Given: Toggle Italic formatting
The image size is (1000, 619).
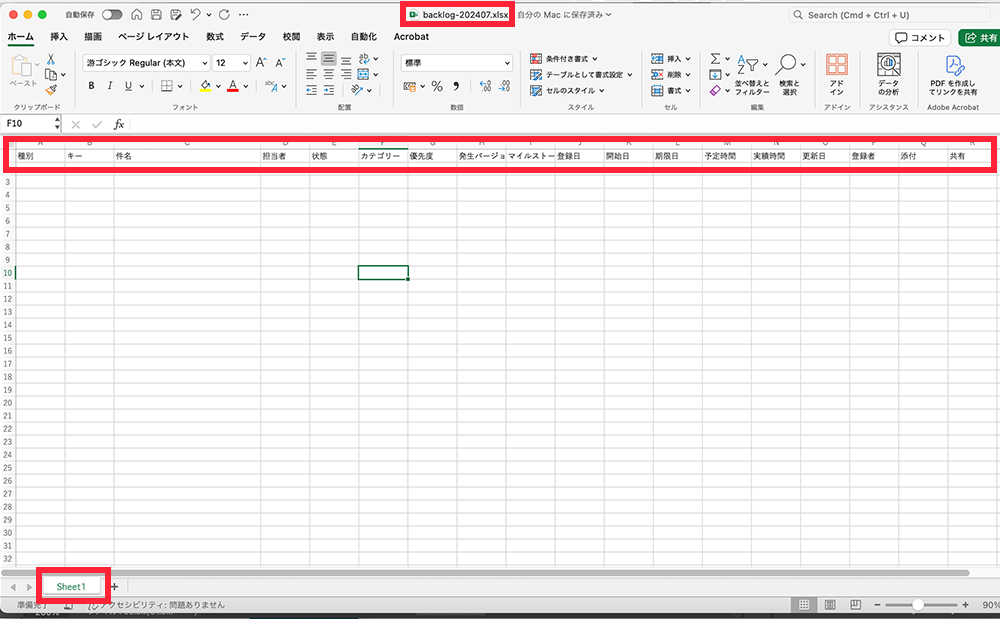Looking at the screenshot, I should (110, 85).
